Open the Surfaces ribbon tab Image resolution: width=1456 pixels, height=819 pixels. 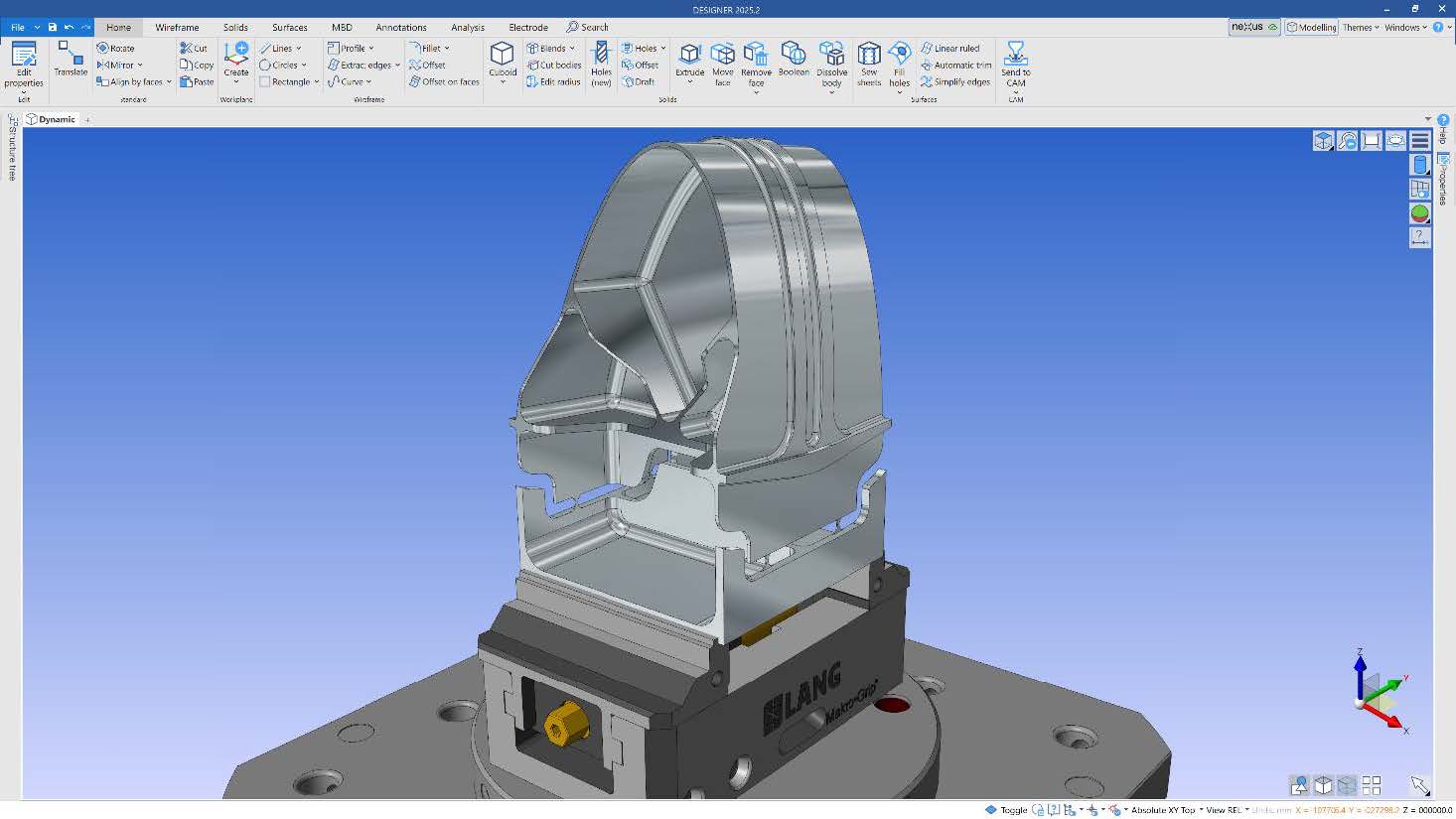[290, 27]
